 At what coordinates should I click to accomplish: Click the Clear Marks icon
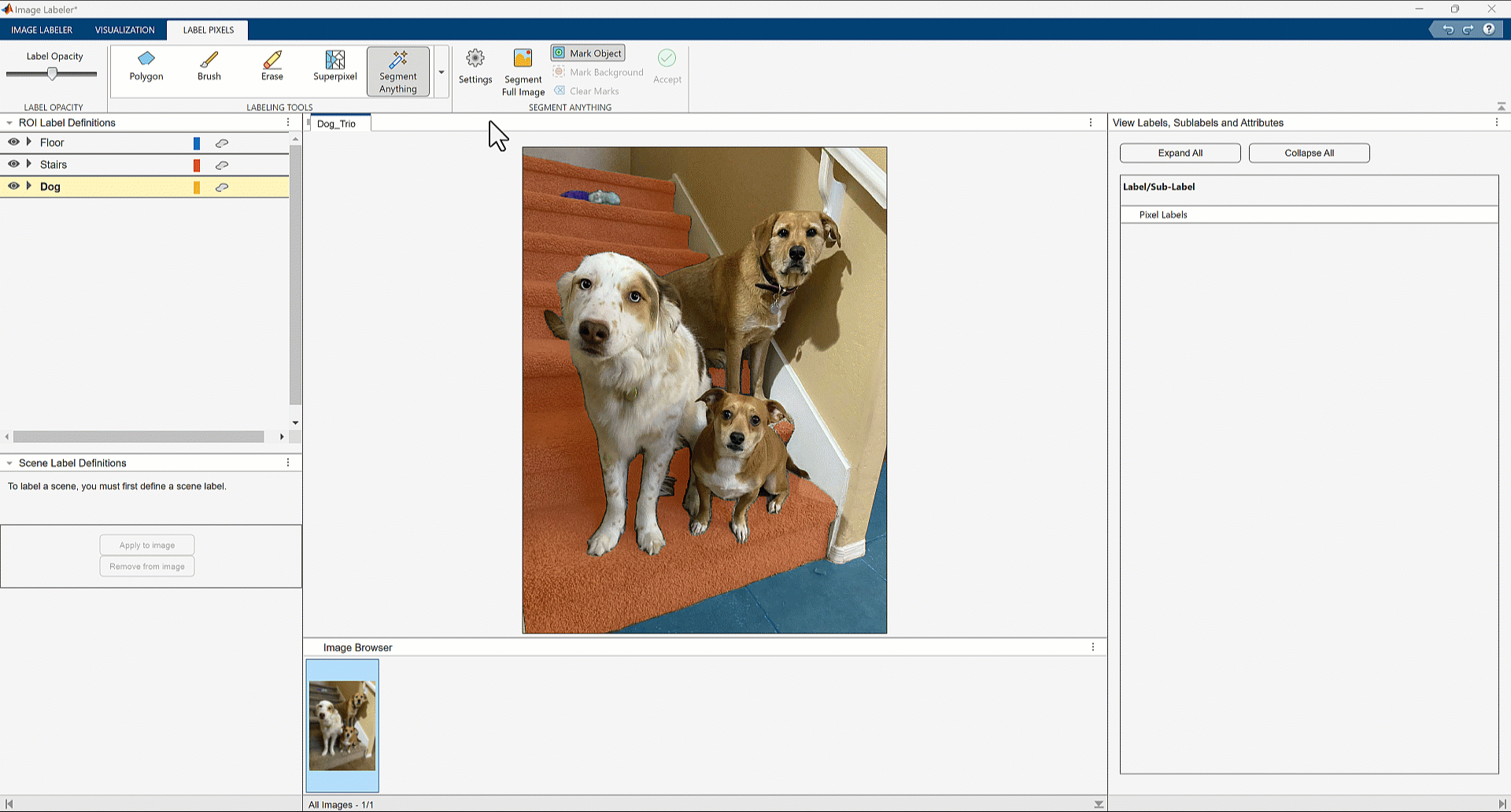pos(560,90)
